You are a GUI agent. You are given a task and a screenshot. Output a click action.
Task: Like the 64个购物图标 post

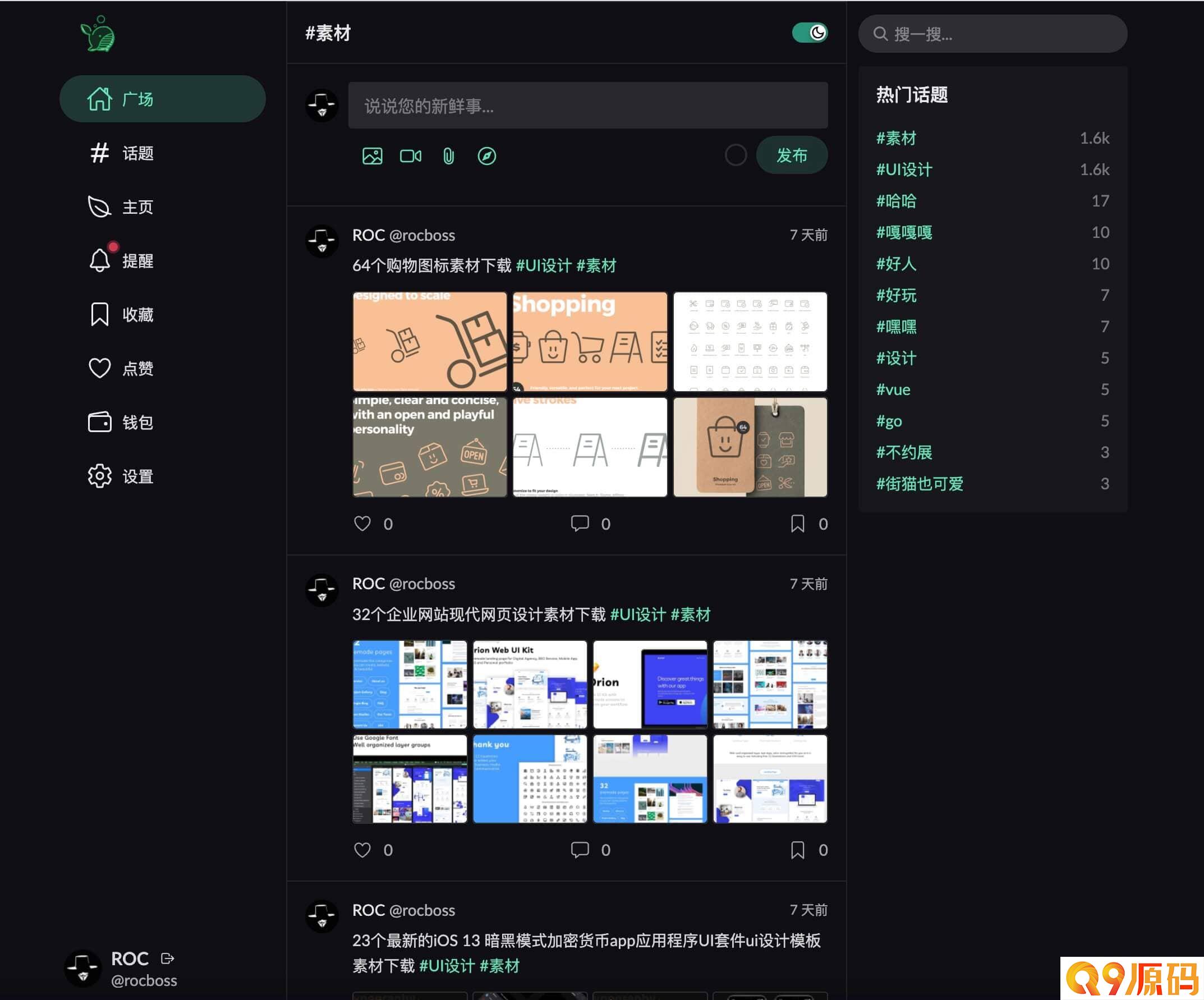point(362,524)
